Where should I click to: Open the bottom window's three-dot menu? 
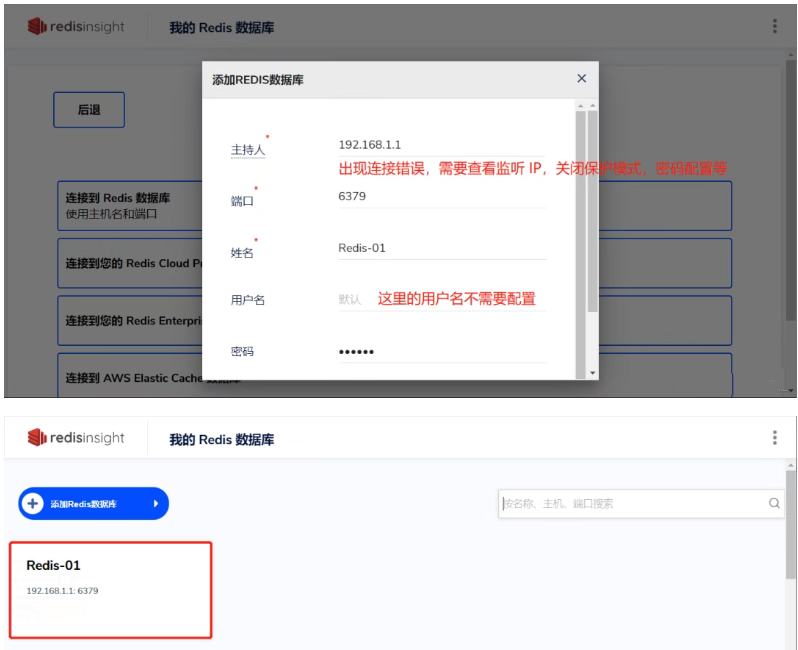pyautogui.click(x=775, y=437)
